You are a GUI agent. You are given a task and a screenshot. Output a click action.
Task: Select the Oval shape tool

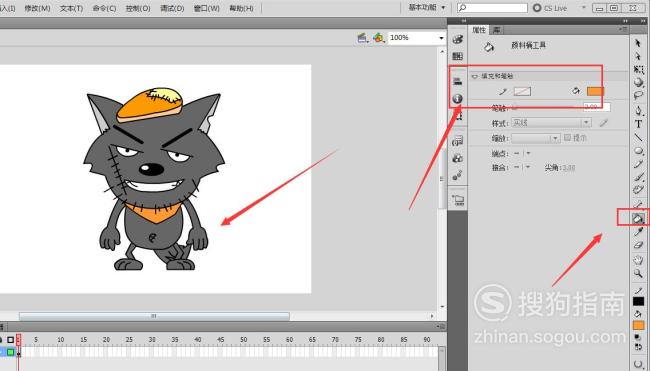click(x=638, y=151)
